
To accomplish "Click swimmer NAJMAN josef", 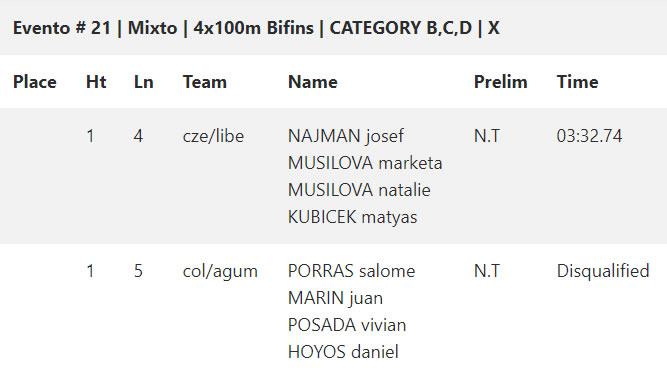I will [345, 136].
